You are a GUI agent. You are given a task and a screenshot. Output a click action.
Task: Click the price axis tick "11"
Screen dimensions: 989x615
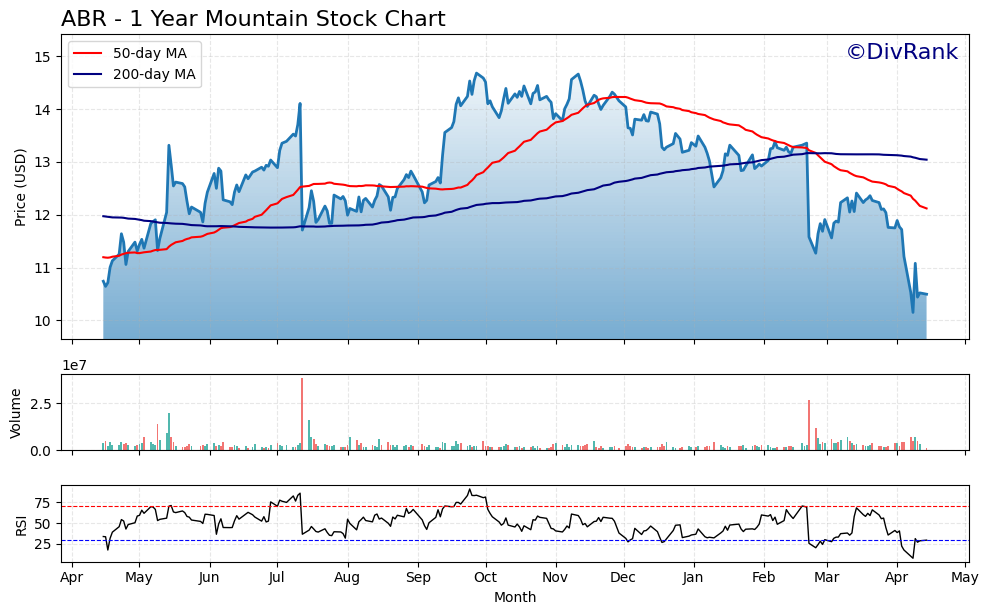coord(42,269)
